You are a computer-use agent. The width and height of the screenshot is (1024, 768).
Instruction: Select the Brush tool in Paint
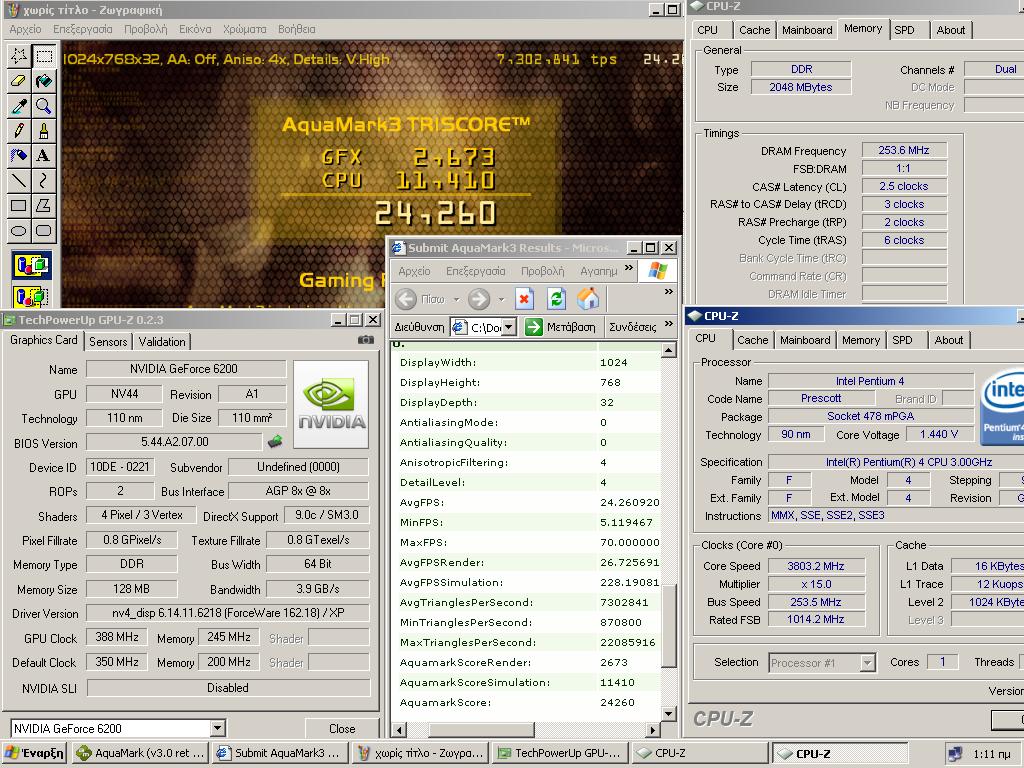(44, 131)
